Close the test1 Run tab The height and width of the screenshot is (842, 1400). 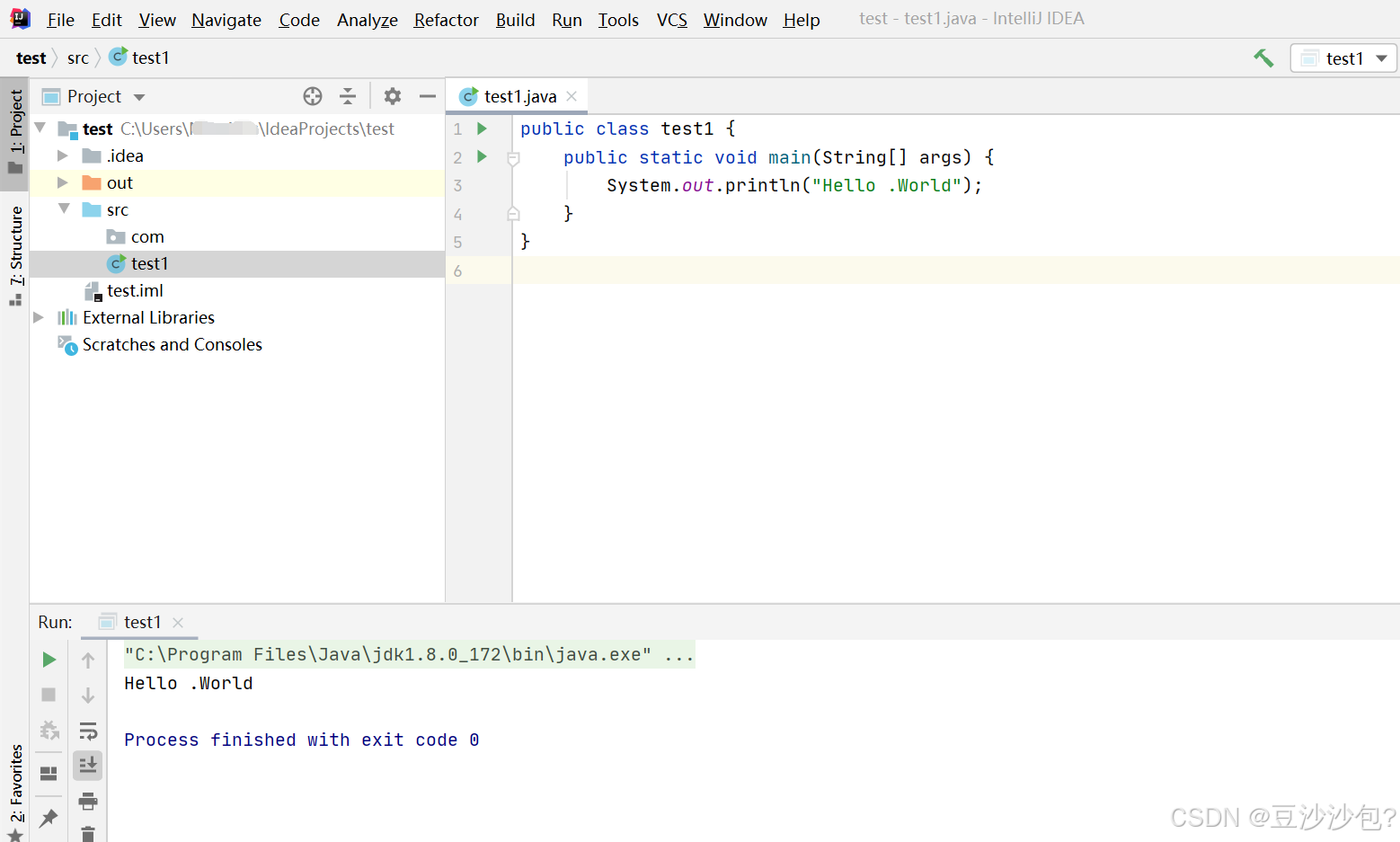click(x=178, y=622)
